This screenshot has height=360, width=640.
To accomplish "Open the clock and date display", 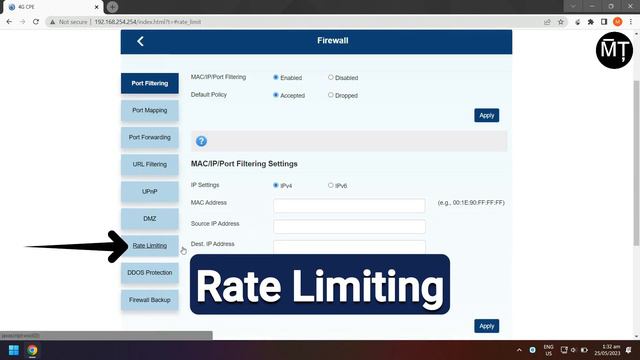I will click(607, 350).
